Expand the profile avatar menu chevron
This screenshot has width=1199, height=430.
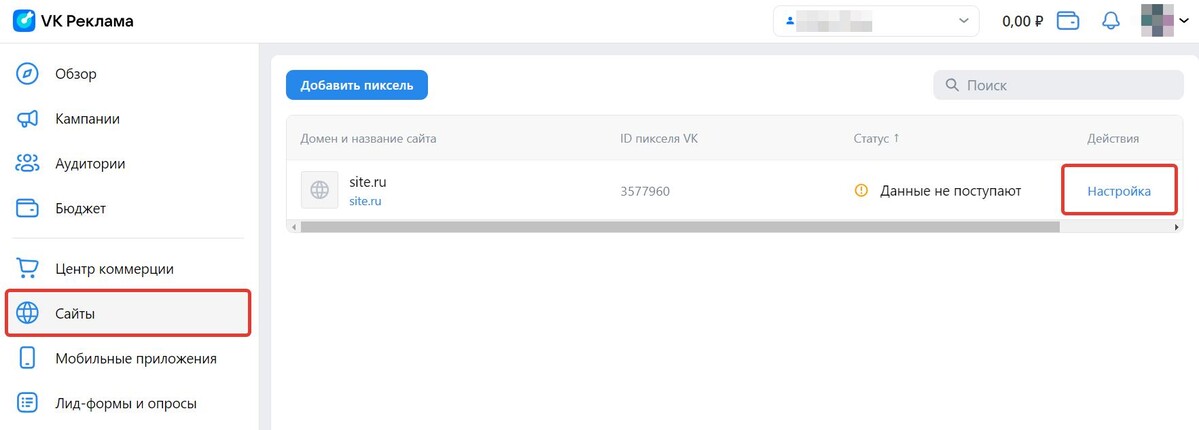(x=1184, y=21)
